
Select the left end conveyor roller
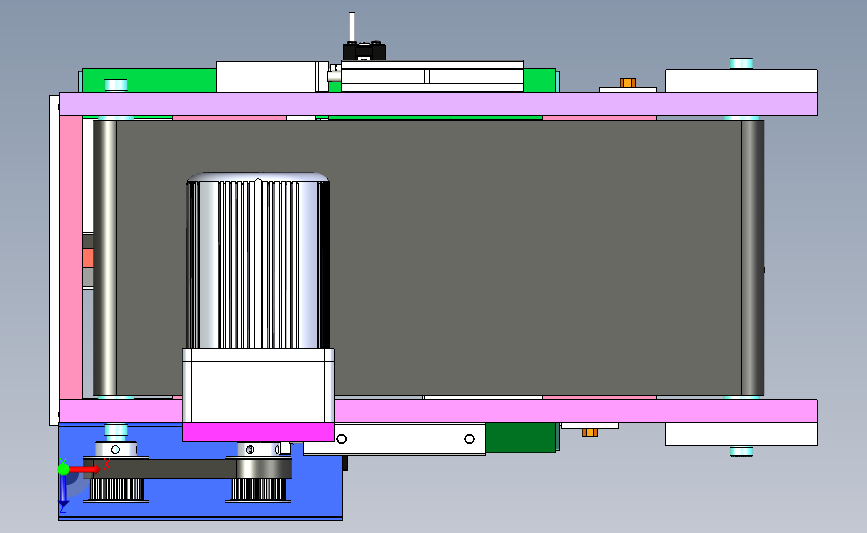[x=105, y=258]
